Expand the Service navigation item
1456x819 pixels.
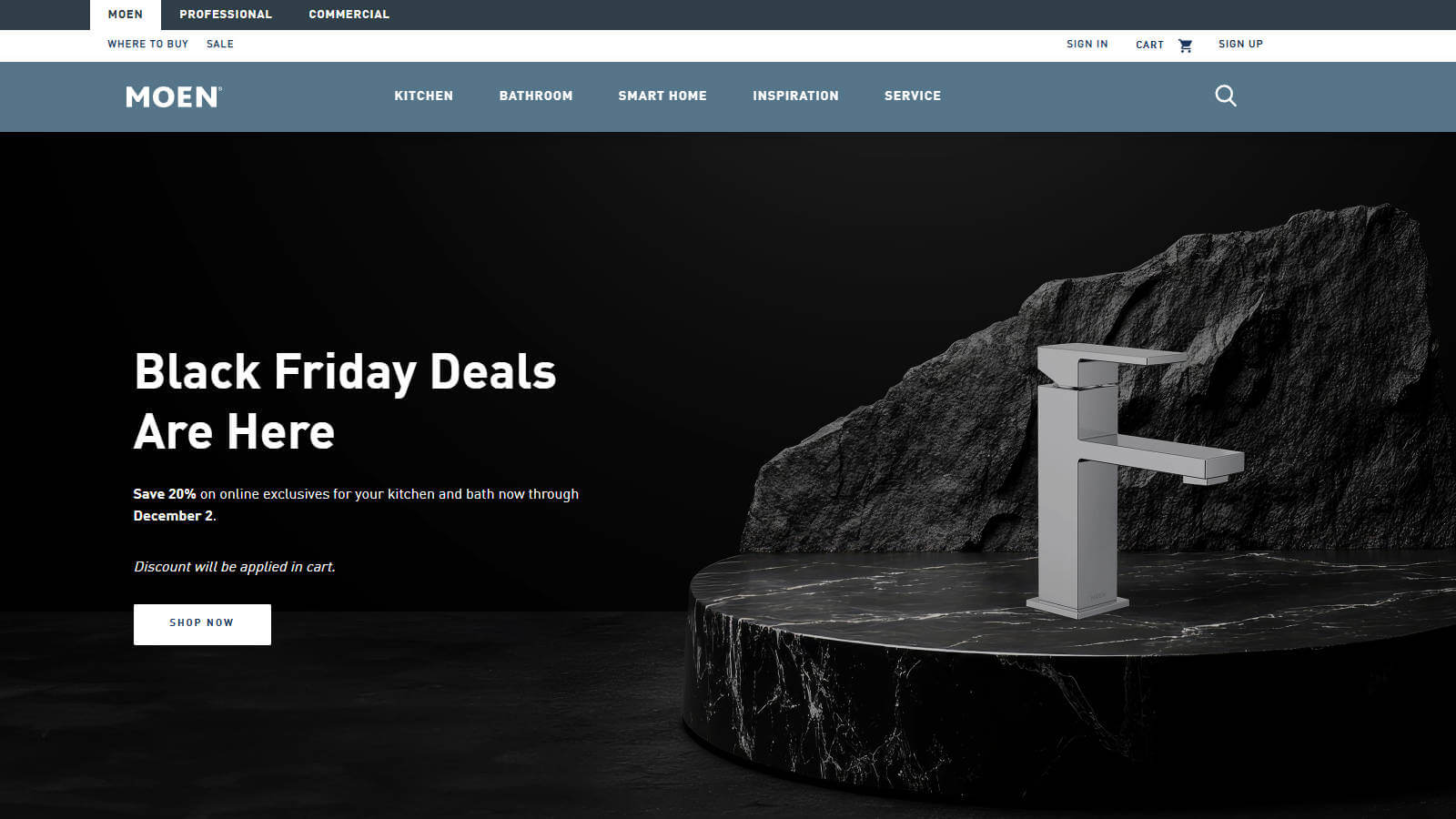[x=913, y=96]
